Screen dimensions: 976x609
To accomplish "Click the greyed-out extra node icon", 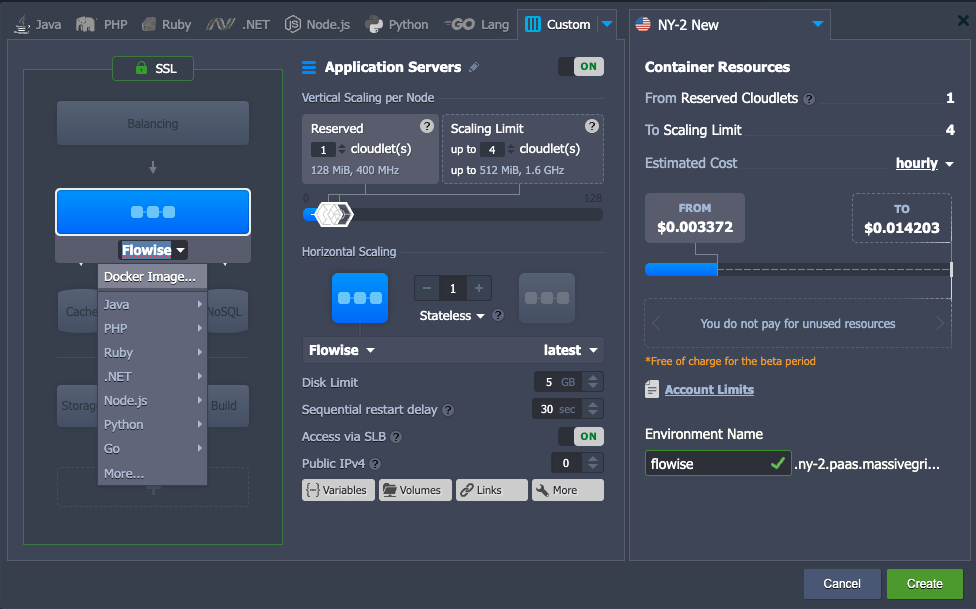I will coord(547,298).
